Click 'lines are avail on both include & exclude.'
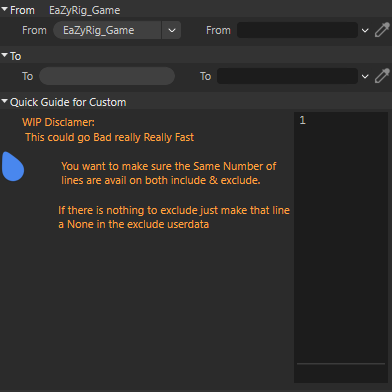The width and height of the screenshot is (392, 392). pos(161,180)
